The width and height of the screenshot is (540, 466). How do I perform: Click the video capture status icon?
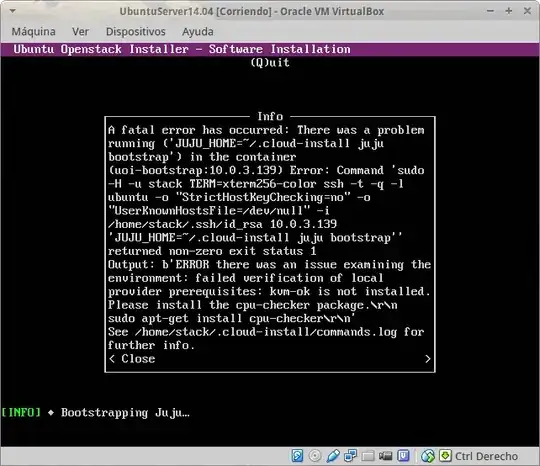coord(385,456)
